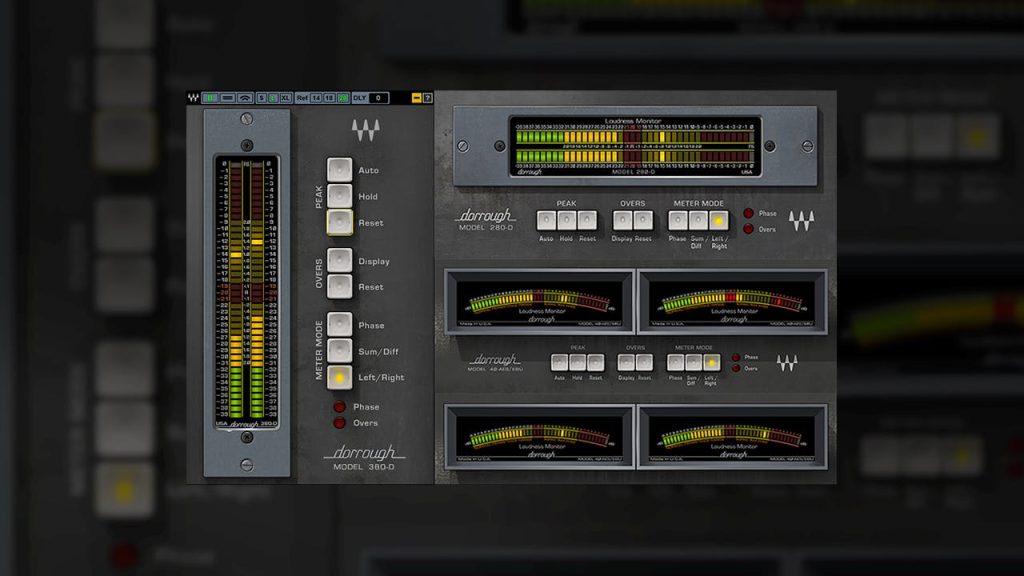The image size is (1024, 576).
Task: Set meter size to XL
Action: pos(286,98)
